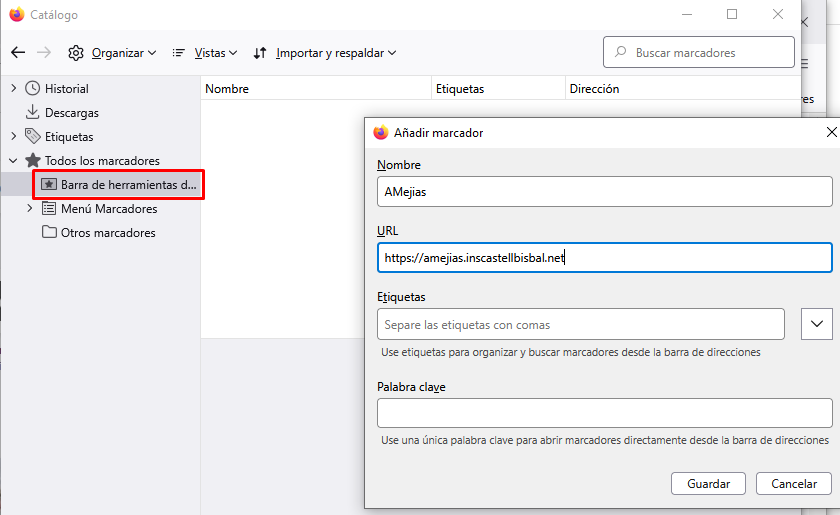840x515 pixels.
Task: Open the Etiquetas dropdown arrow button
Action: click(817, 324)
